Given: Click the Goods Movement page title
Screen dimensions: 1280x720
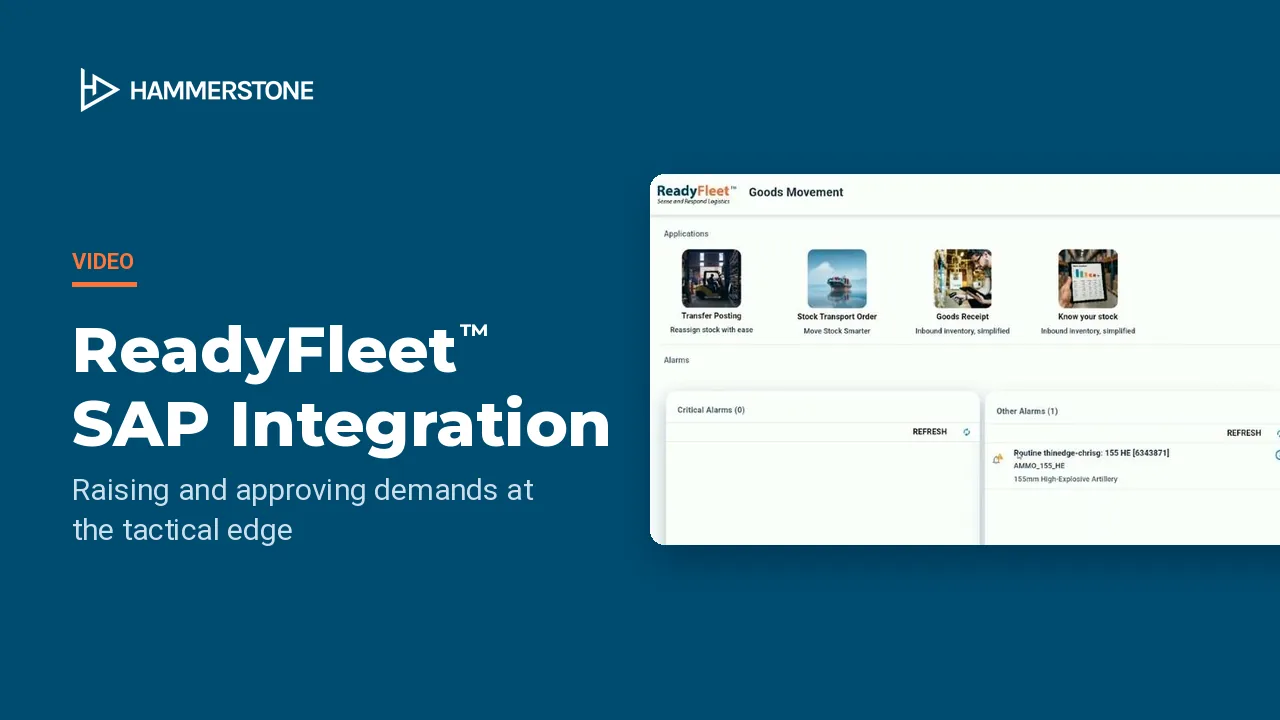Looking at the screenshot, I should tap(796, 192).
